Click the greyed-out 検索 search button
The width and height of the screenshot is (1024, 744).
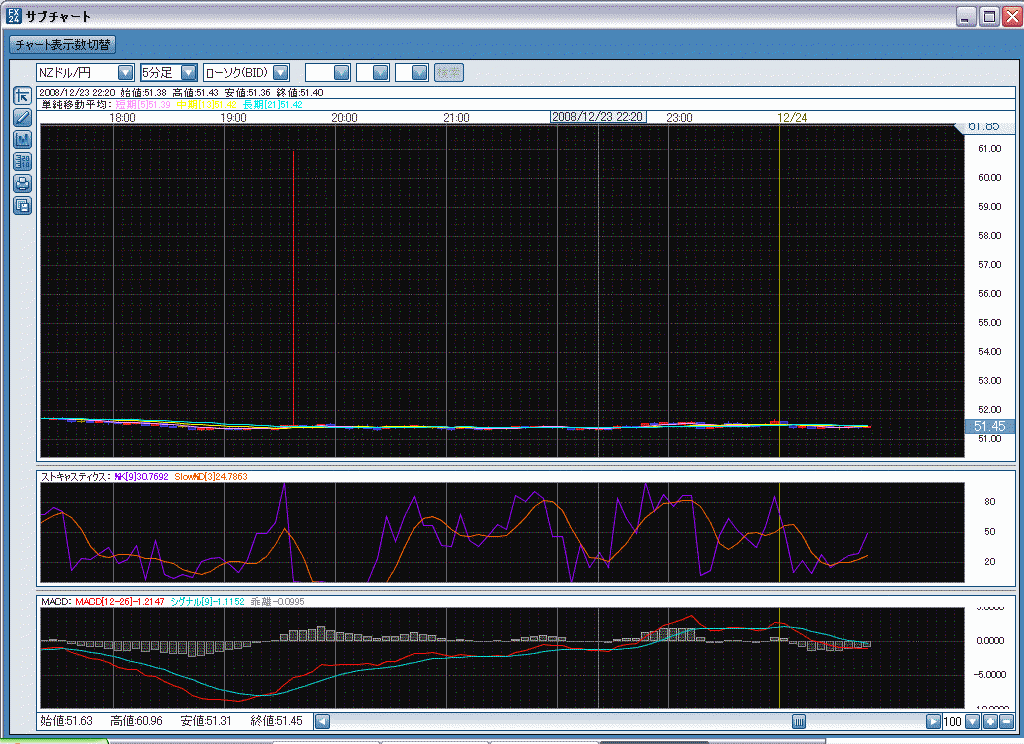(449, 72)
